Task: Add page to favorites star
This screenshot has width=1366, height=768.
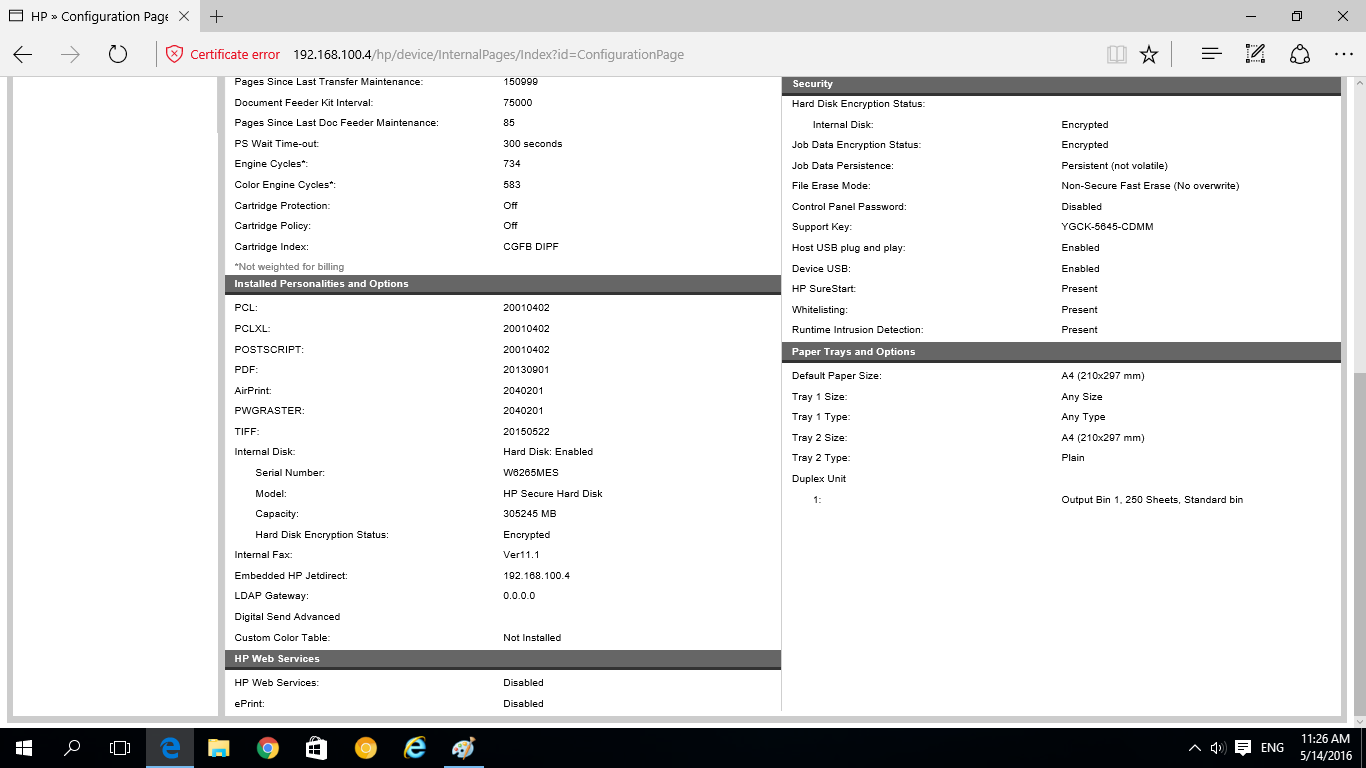Action: pyautogui.click(x=1149, y=55)
